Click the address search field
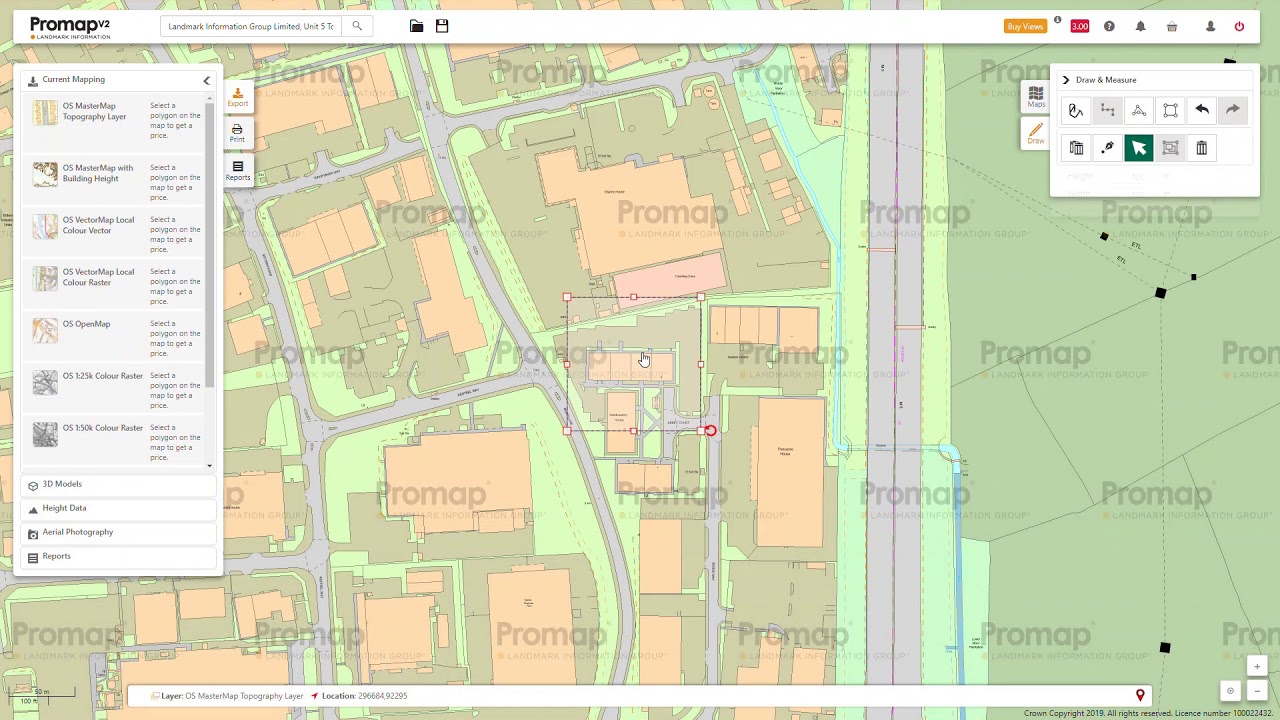1280x720 pixels. 252,26
